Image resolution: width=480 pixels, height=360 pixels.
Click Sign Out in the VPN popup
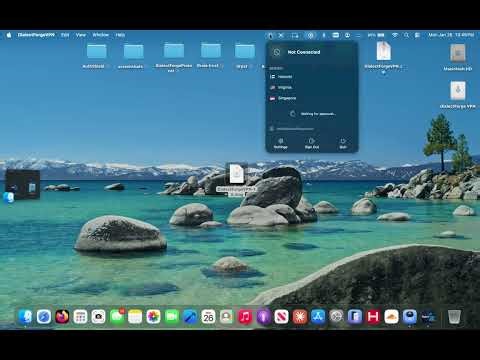(x=312, y=143)
